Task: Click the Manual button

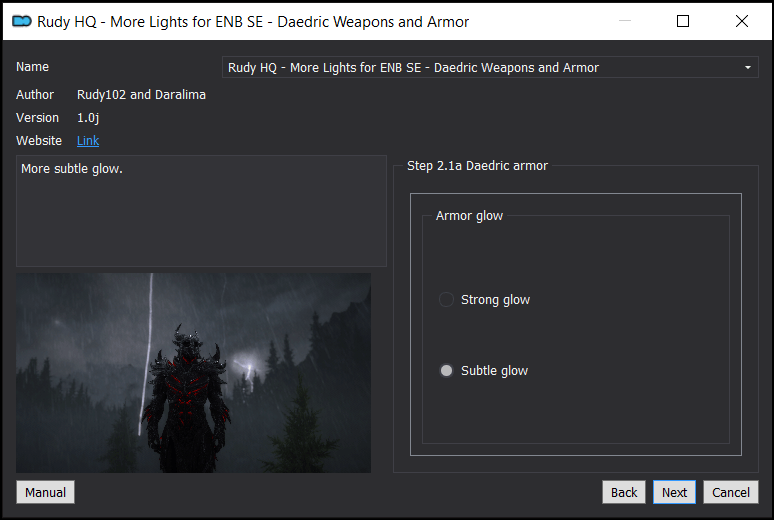Action: click(45, 492)
